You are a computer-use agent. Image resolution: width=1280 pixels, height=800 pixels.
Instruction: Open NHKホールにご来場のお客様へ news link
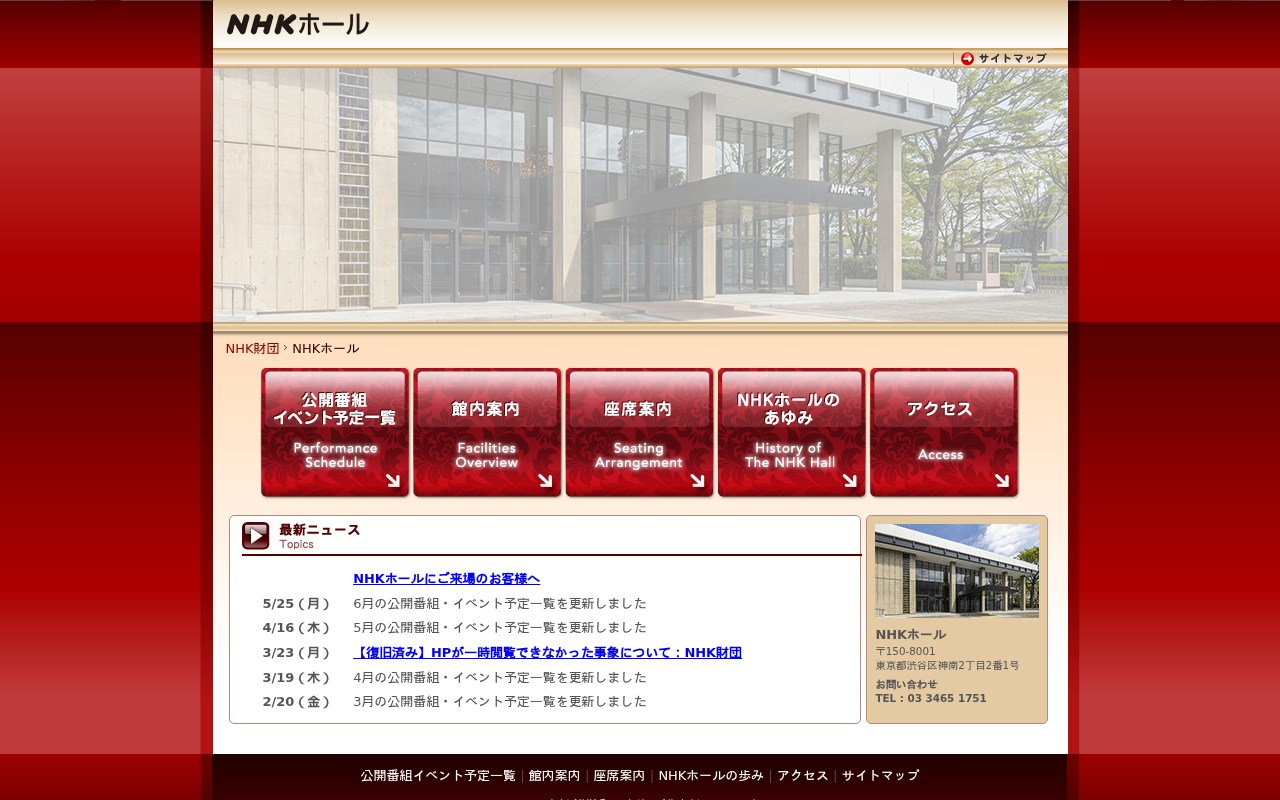point(446,579)
